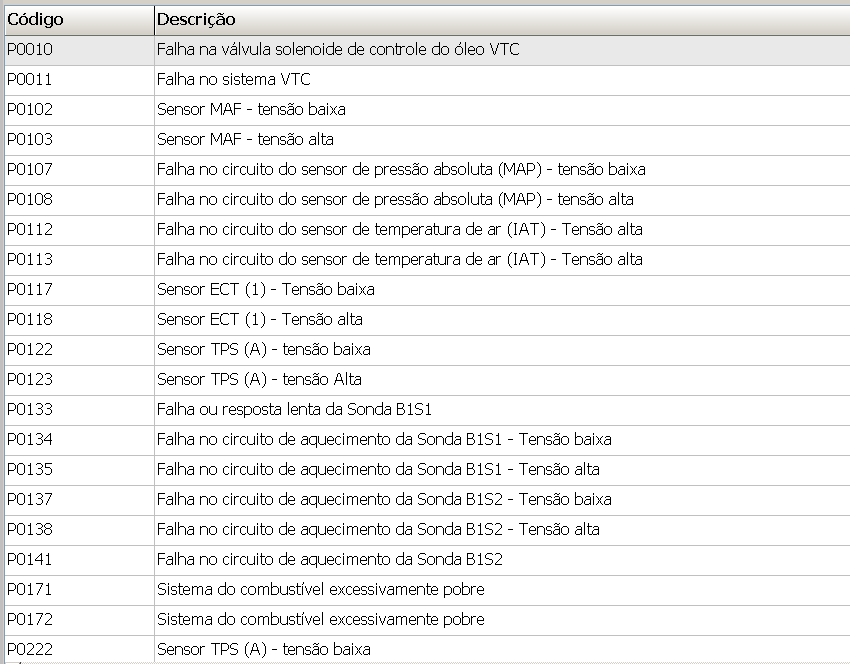850x664 pixels.
Task: Click the Descrição column header
Action: click(196, 19)
